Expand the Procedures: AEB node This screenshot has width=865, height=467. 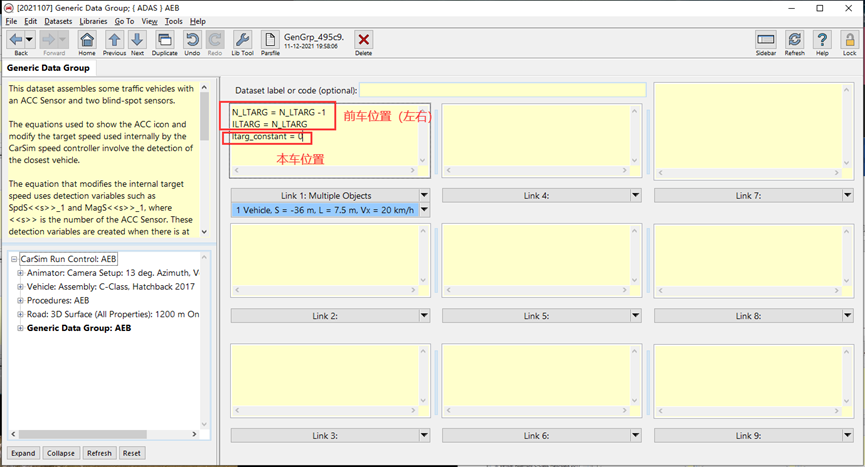(20, 300)
